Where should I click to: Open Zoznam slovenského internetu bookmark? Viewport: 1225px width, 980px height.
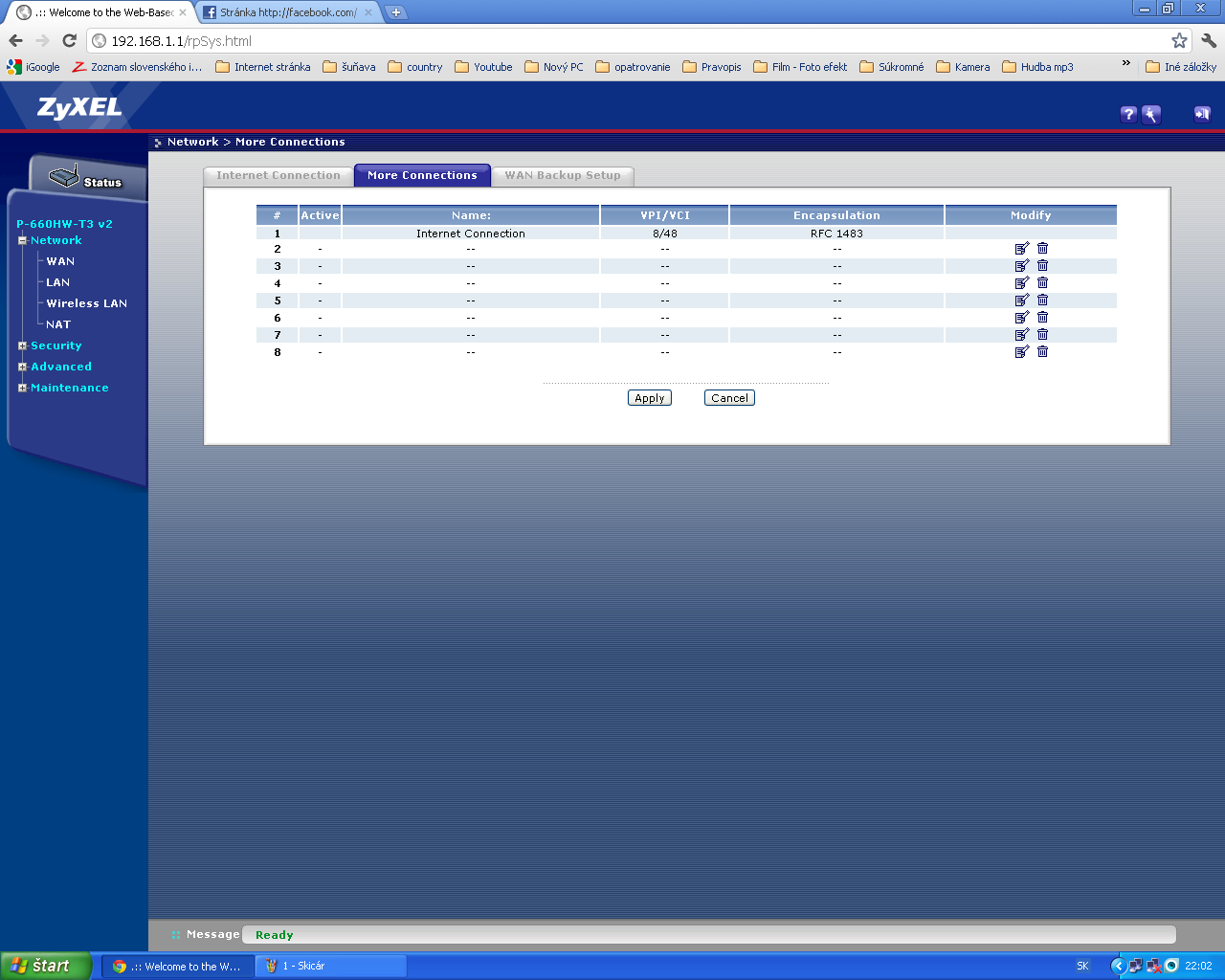click(138, 67)
